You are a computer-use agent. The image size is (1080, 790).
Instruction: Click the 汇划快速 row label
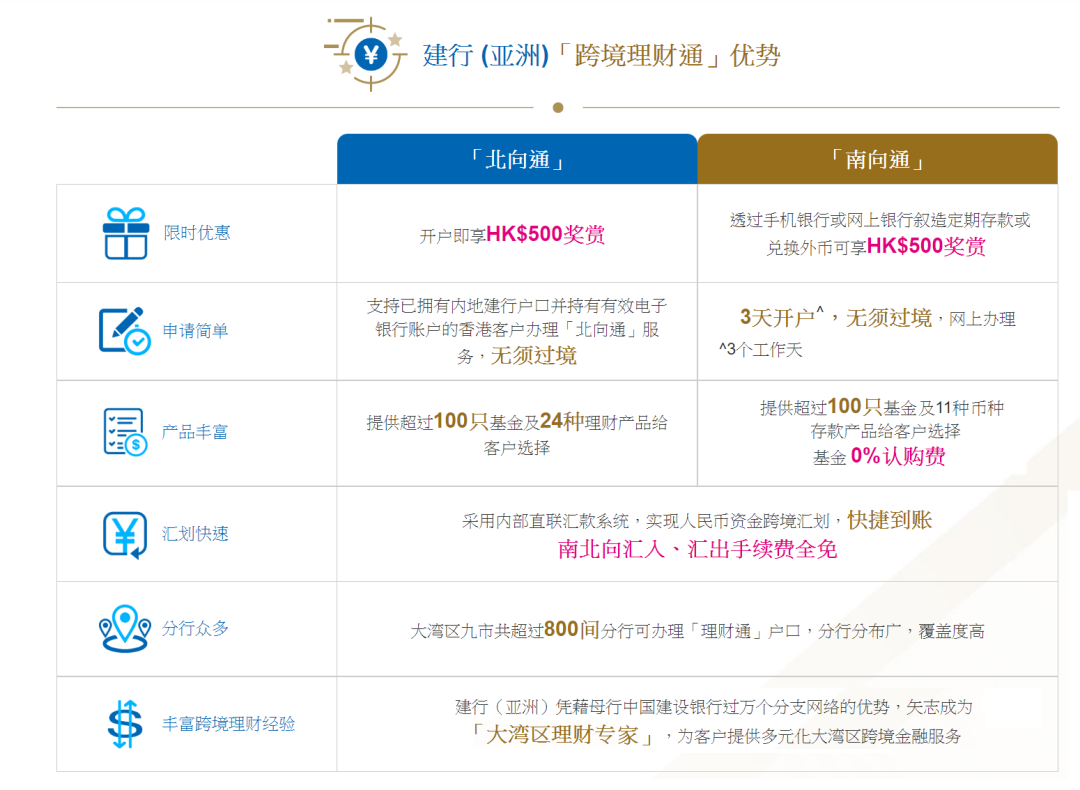196,534
